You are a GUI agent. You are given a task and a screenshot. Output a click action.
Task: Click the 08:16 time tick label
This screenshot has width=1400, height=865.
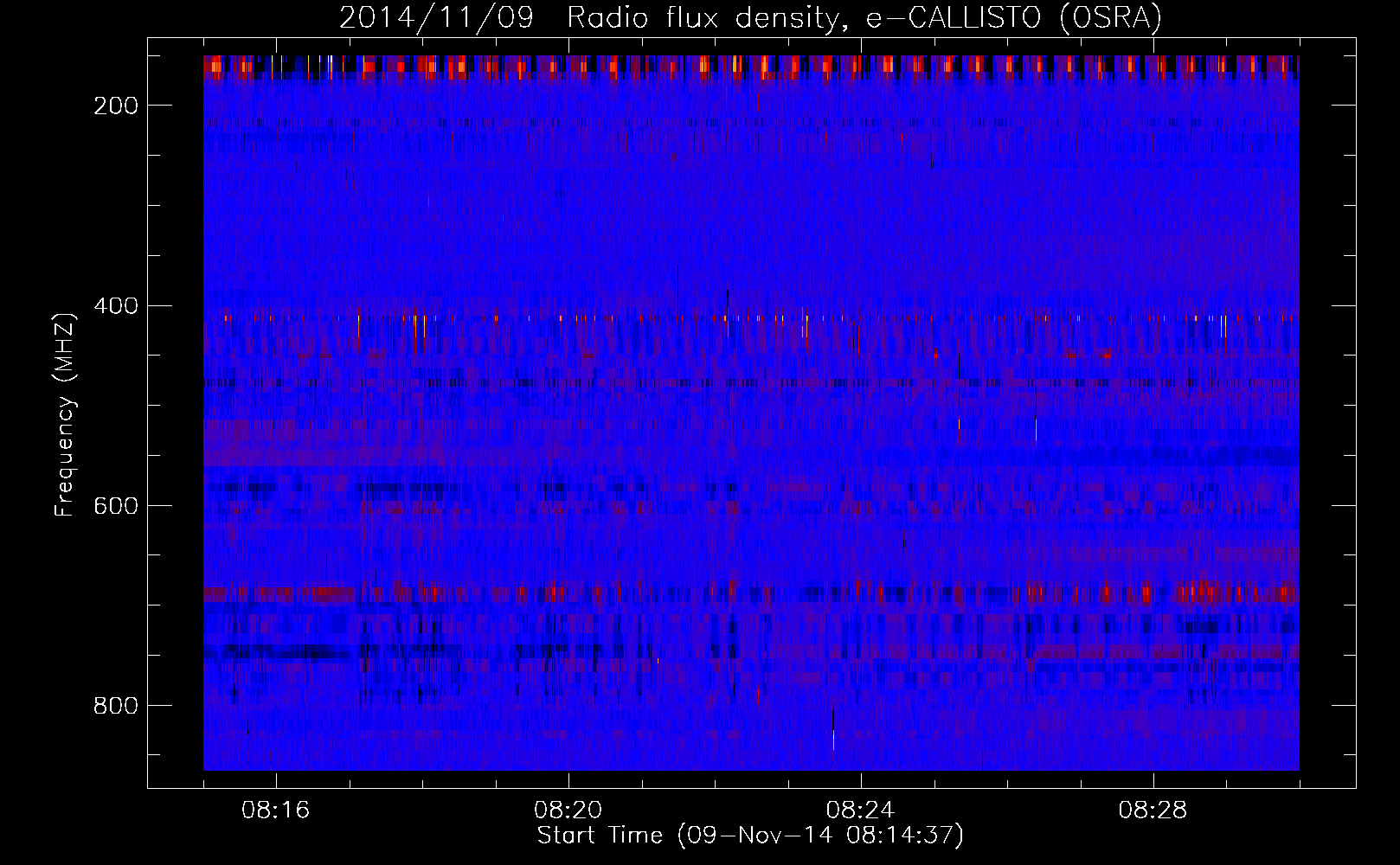point(276,811)
